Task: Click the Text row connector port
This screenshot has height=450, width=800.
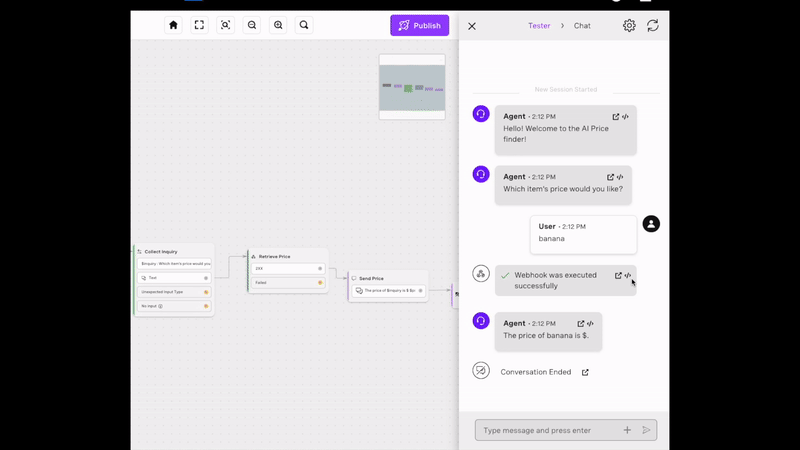Action: [206, 278]
